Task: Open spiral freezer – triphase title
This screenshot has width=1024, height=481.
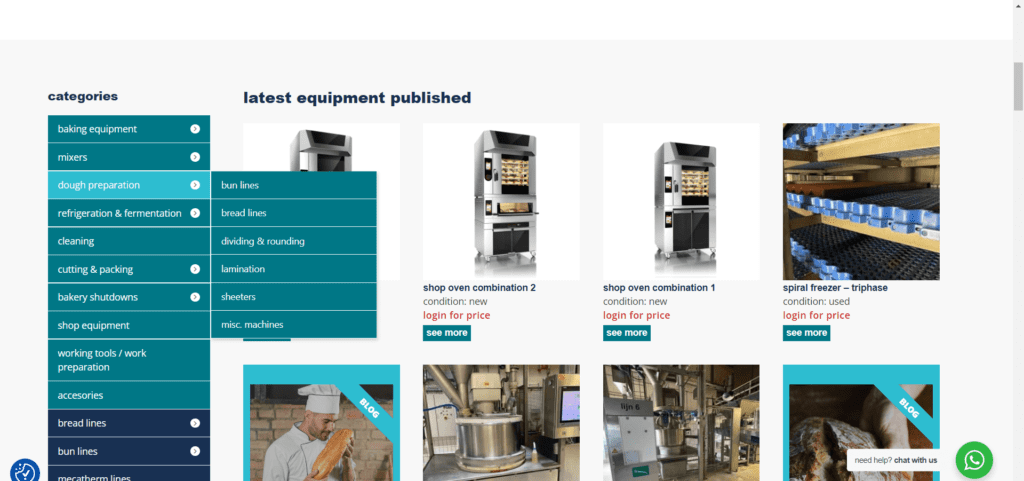Action: pos(835,287)
